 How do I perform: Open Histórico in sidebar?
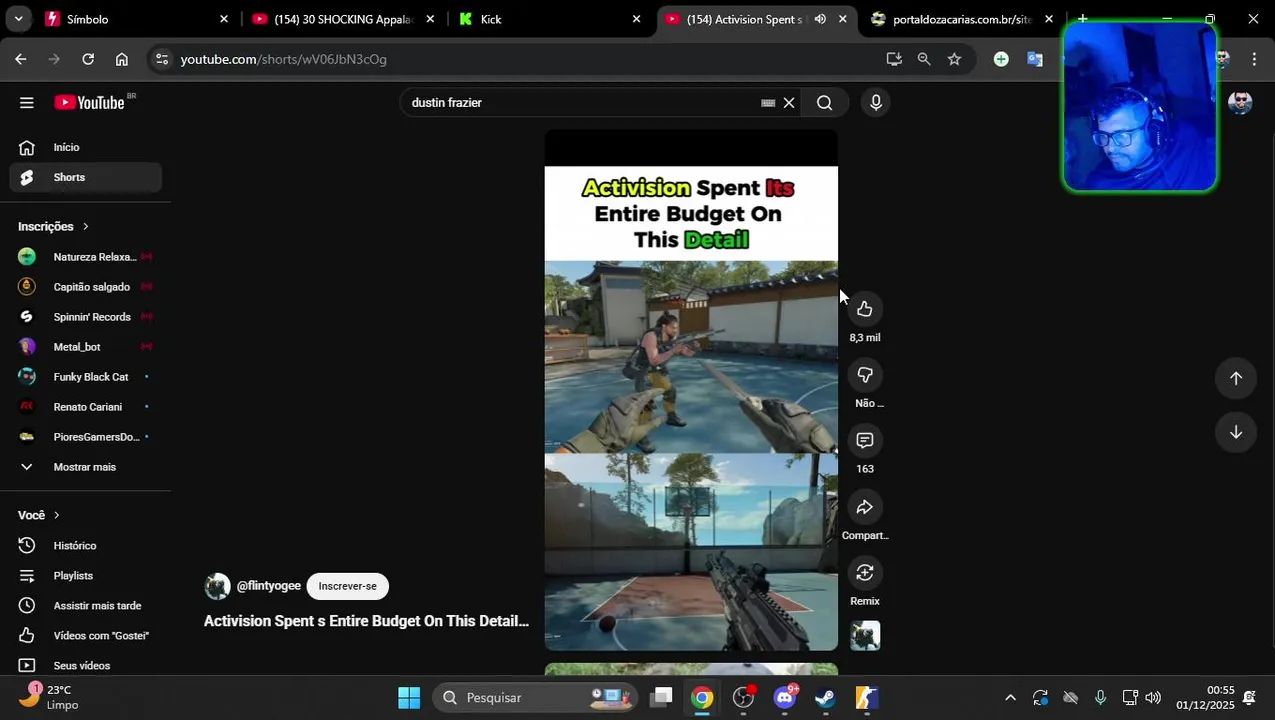pos(86,546)
